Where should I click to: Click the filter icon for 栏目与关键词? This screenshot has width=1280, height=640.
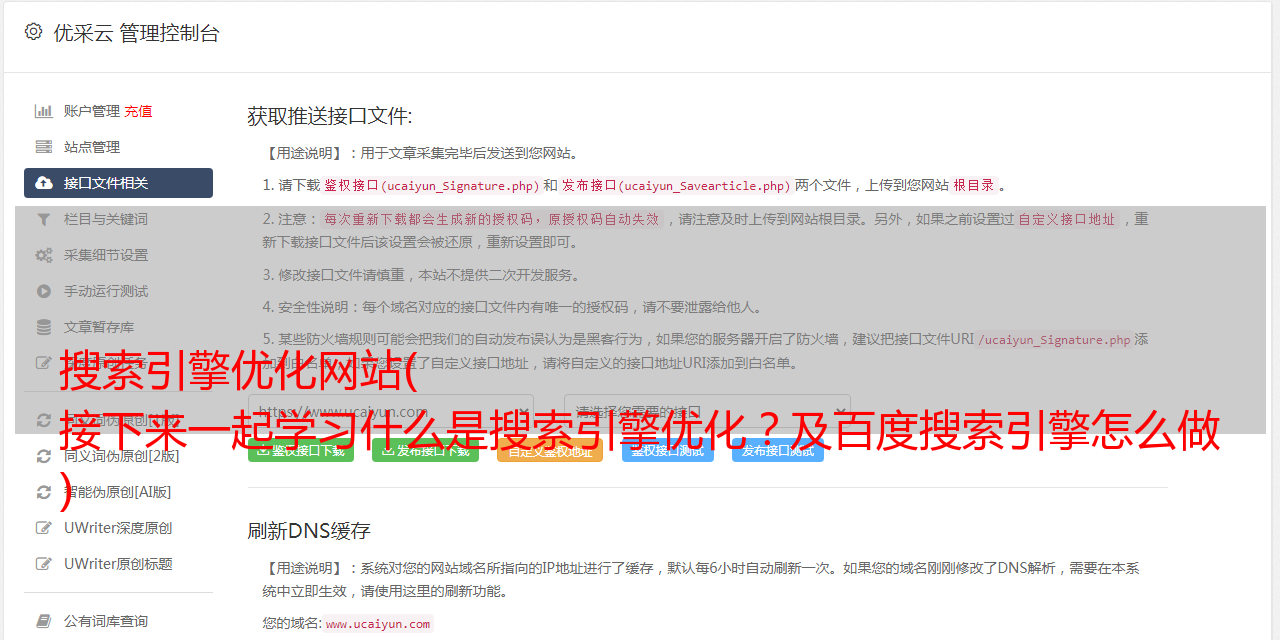pyautogui.click(x=44, y=219)
